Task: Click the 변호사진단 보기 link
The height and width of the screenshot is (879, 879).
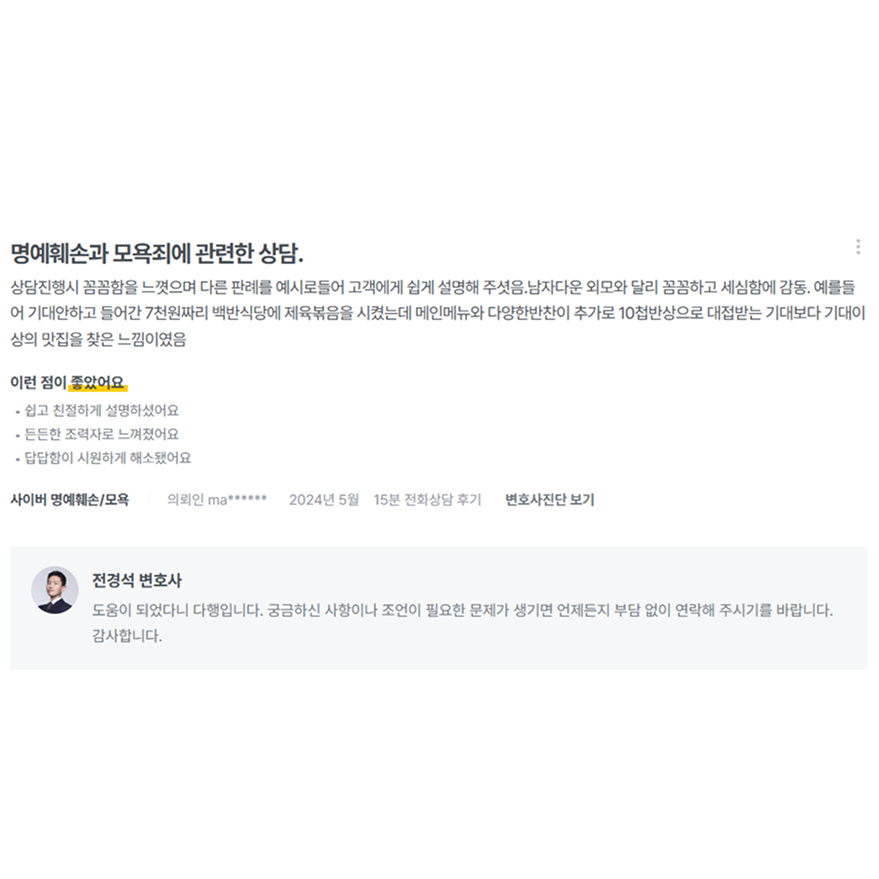Action: click(549, 499)
